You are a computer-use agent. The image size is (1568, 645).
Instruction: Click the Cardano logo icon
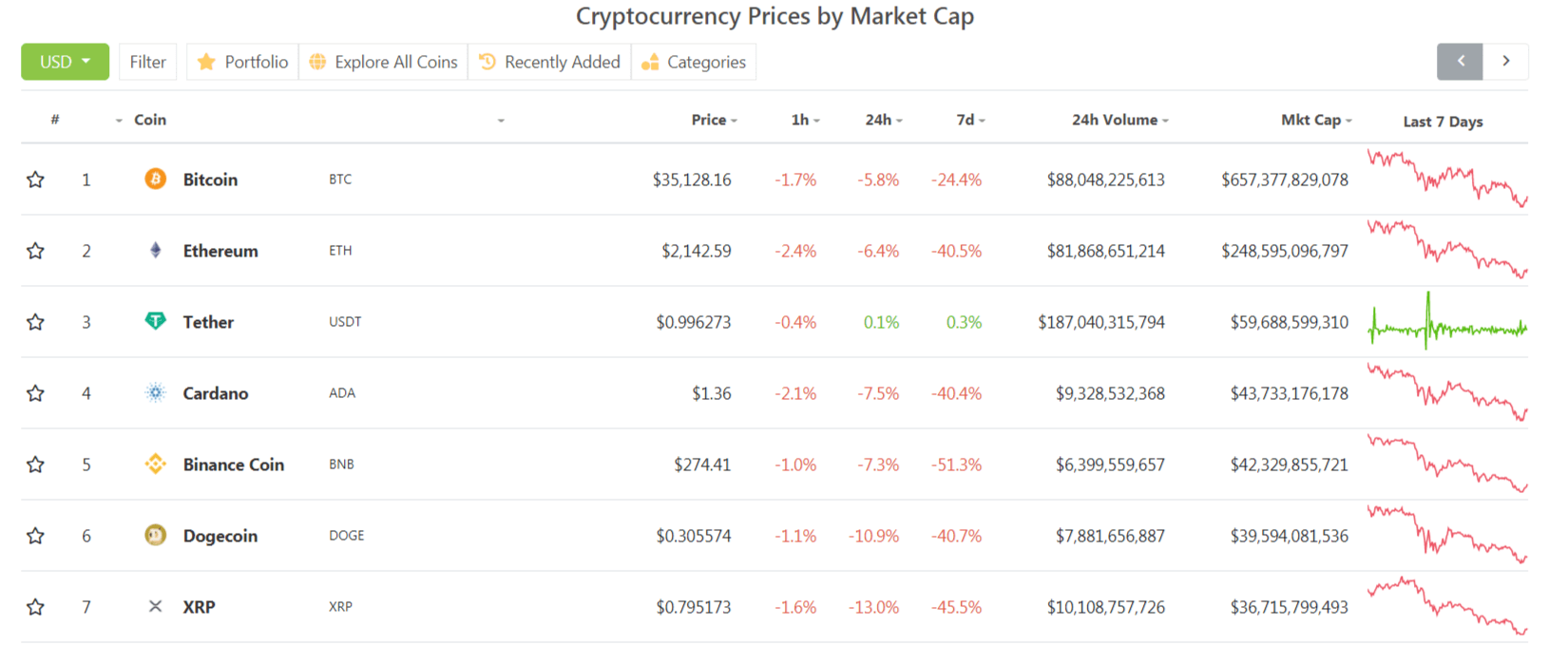[155, 392]
